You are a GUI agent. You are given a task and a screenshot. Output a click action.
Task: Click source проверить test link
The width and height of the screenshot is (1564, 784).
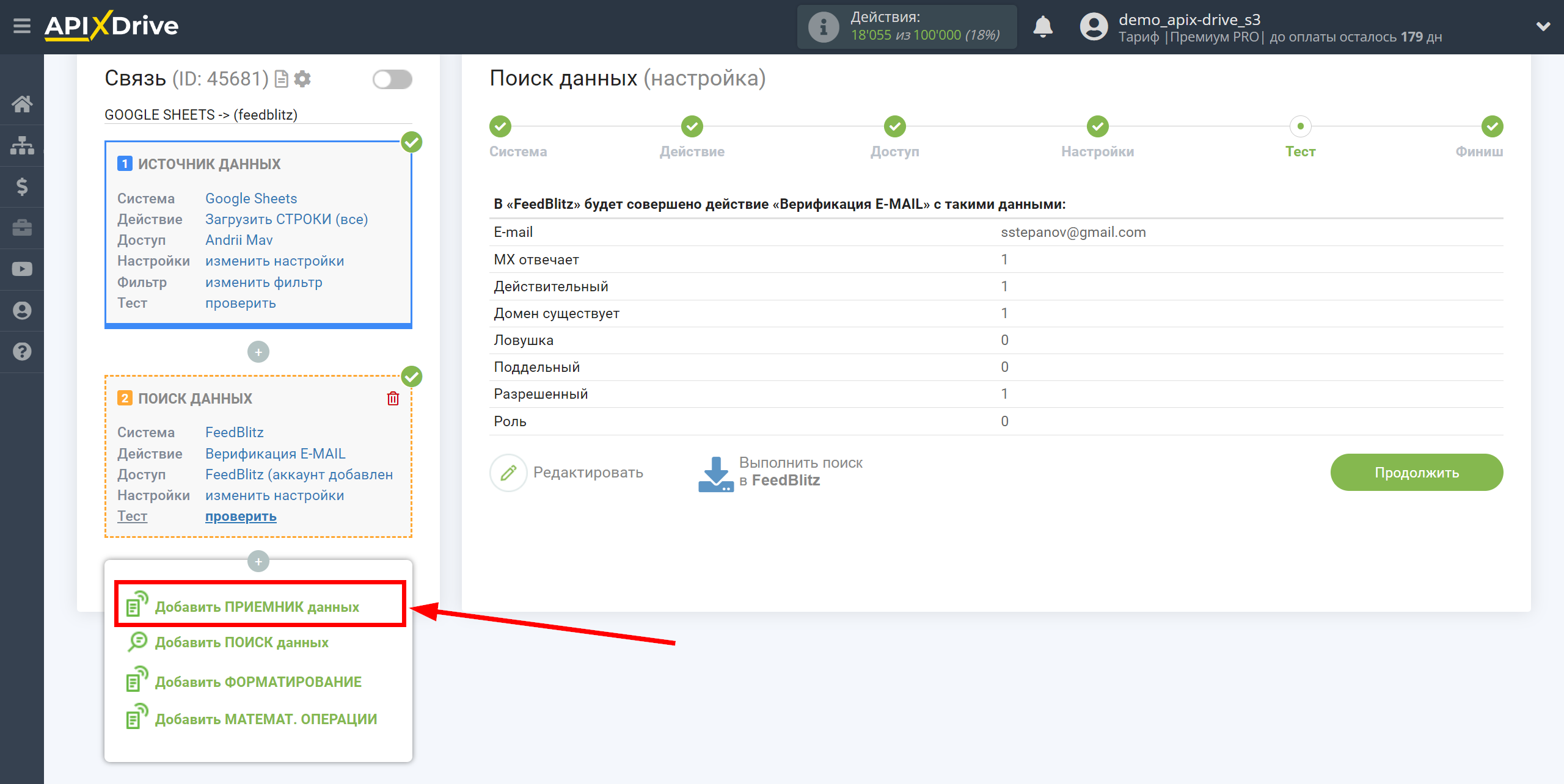241,303
